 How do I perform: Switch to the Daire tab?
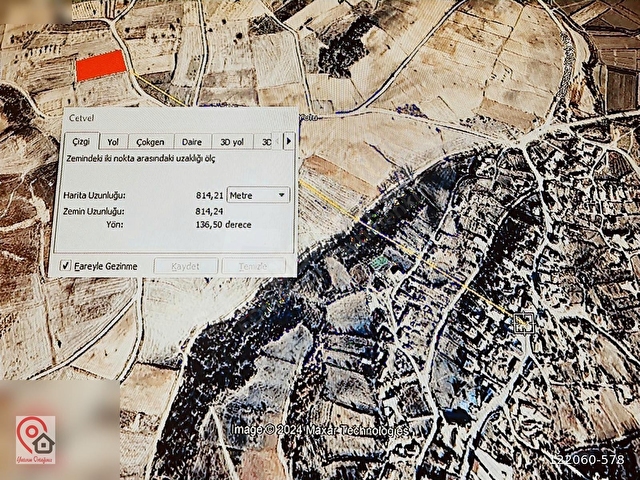point(192,142)
